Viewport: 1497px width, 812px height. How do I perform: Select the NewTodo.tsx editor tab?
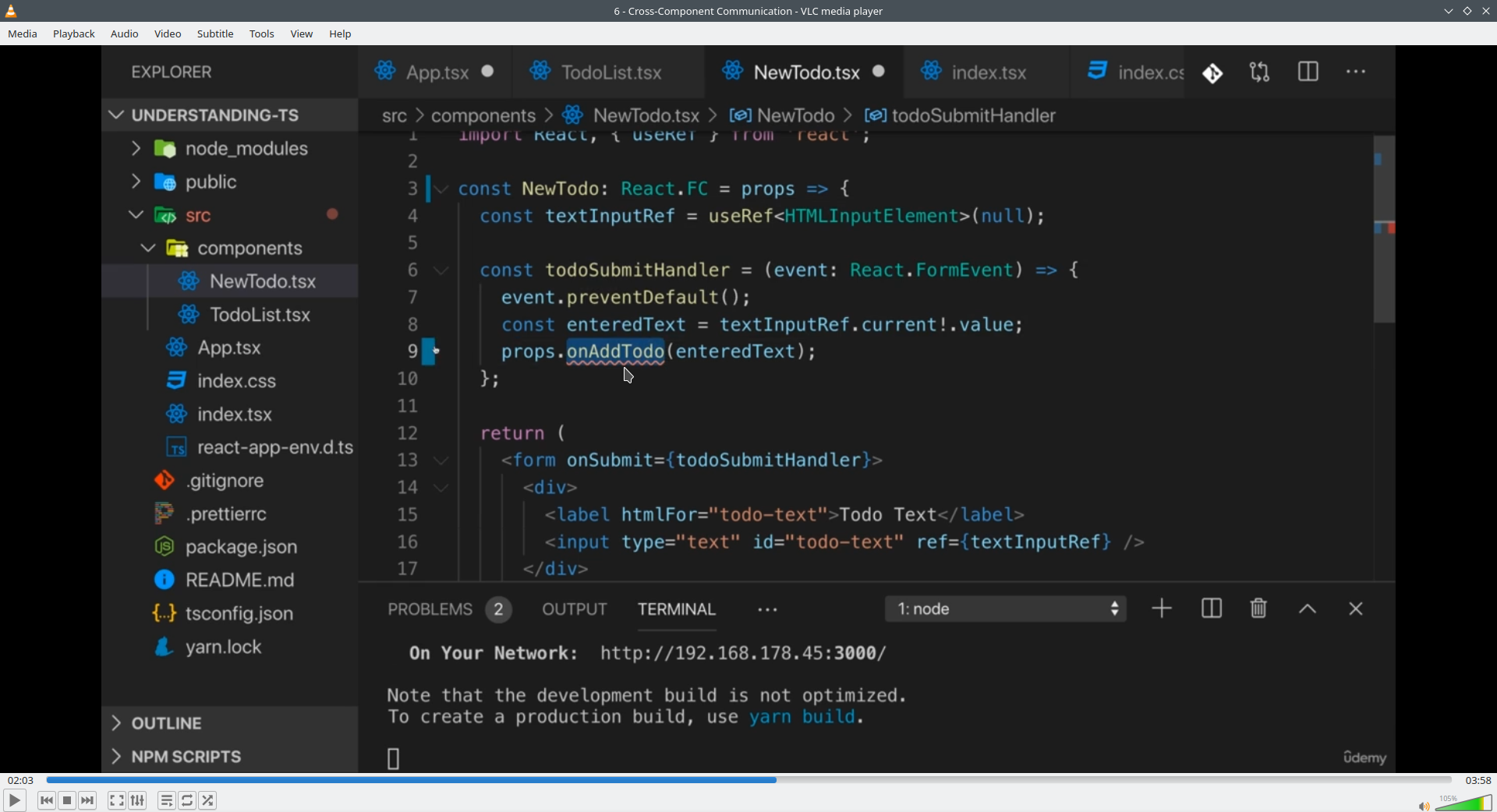pyautogui.click(x=805, y=72)
